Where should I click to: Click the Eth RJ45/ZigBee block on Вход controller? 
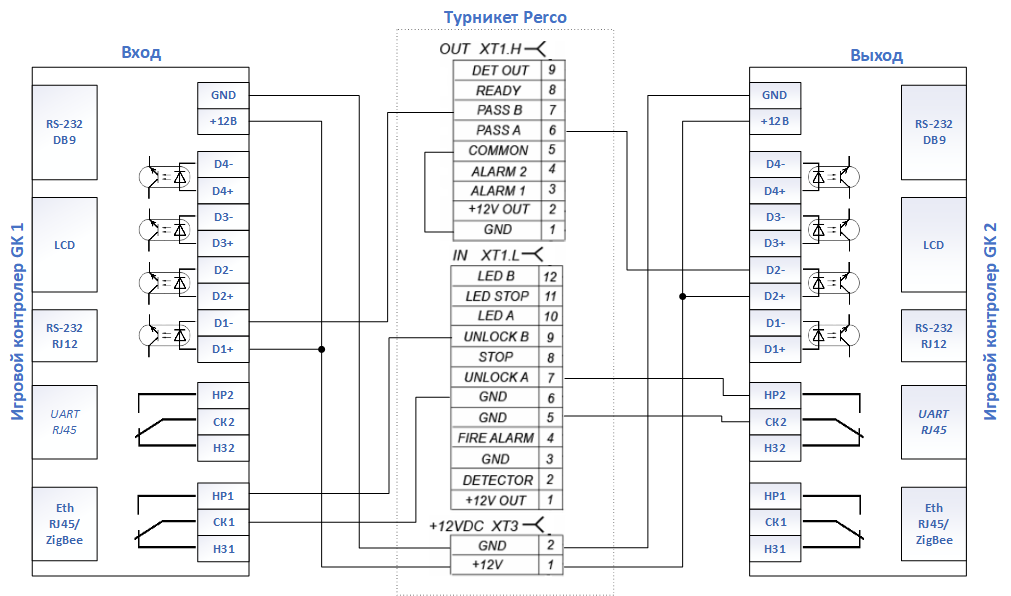click(64, 524)
